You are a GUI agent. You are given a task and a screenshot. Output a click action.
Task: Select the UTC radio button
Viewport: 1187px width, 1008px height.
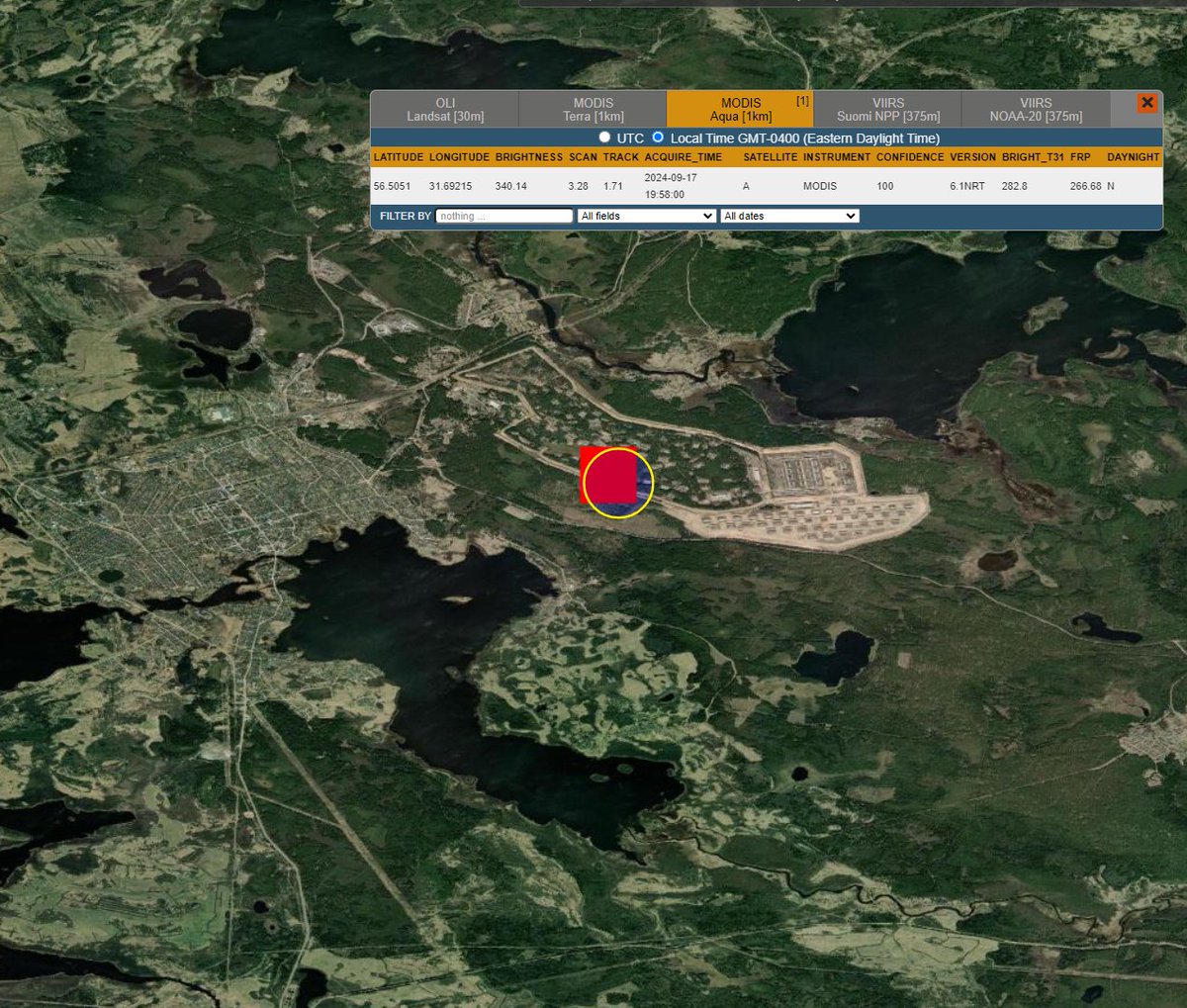(x=603, y=137)
